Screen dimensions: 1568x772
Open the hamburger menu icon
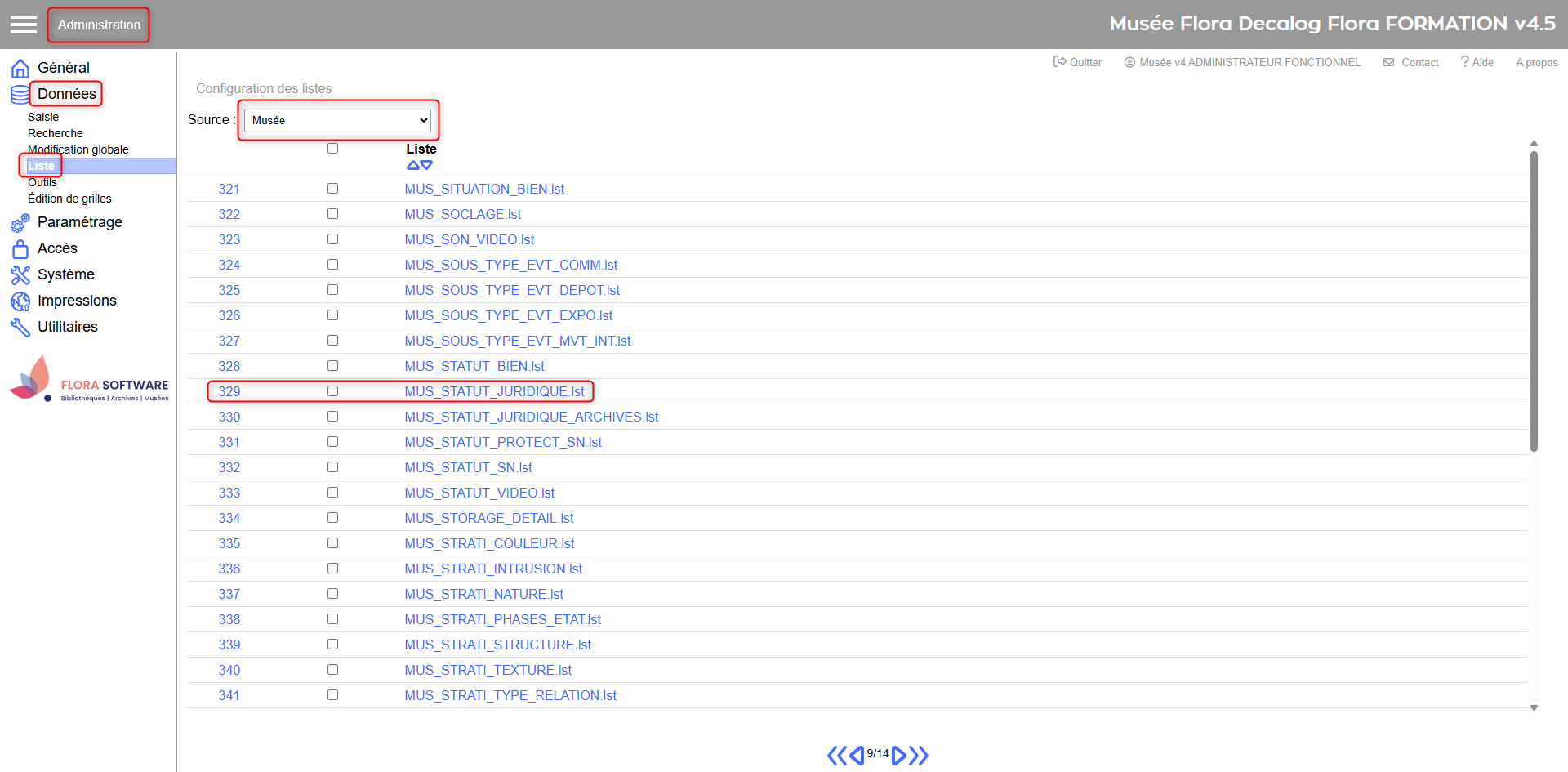click(x=24, y=25)
